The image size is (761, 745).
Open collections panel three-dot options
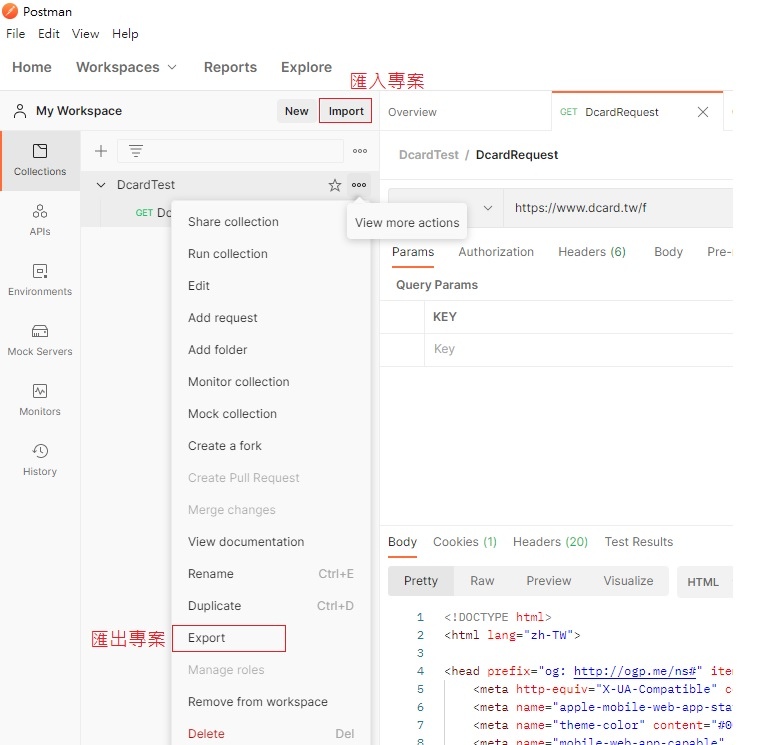(360, 151)
